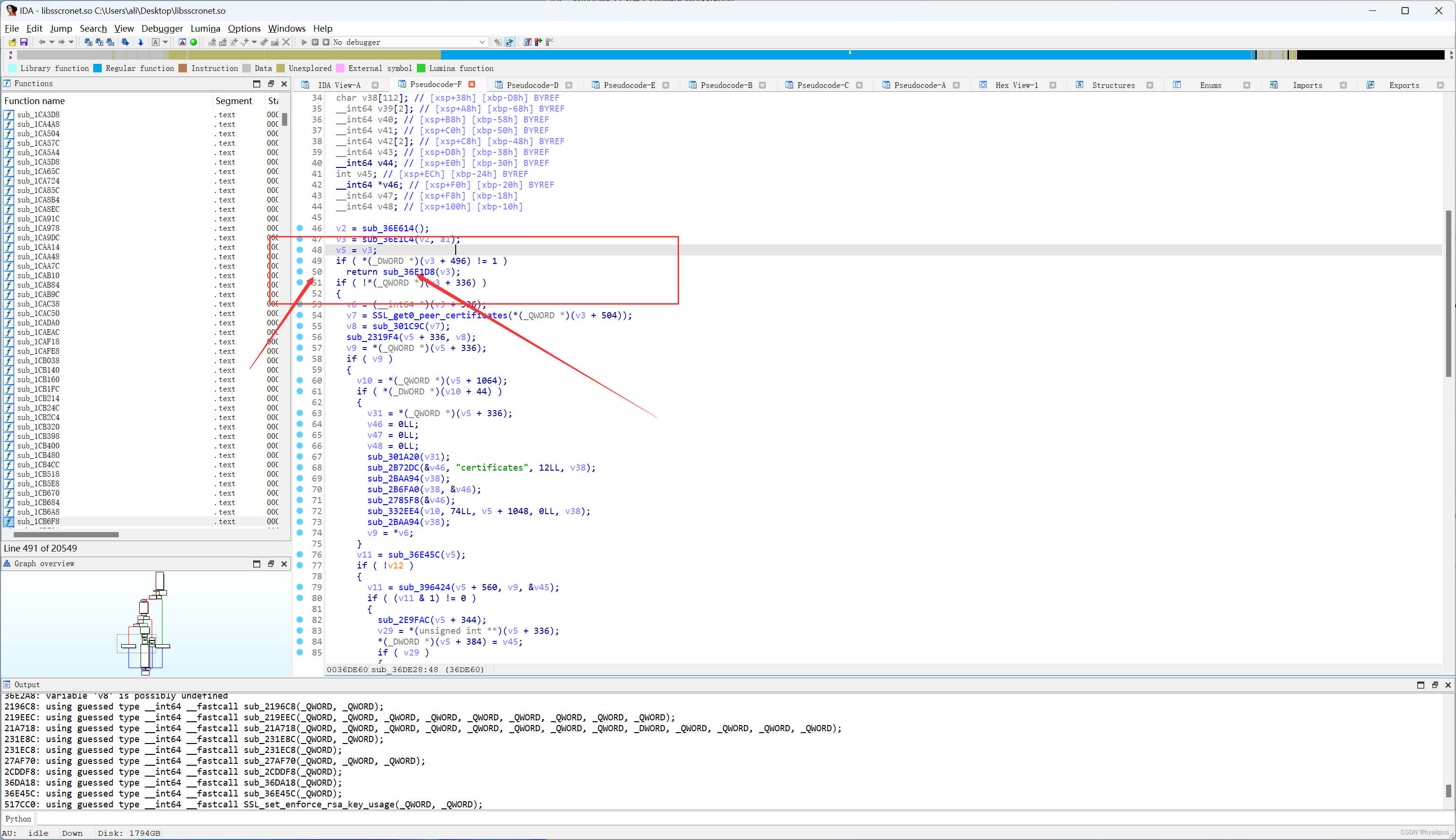This screenshot has height=840, width=1456.
Task: Expand the text search 'A' dropdown arrow
Action: click(x=166, y=42)
